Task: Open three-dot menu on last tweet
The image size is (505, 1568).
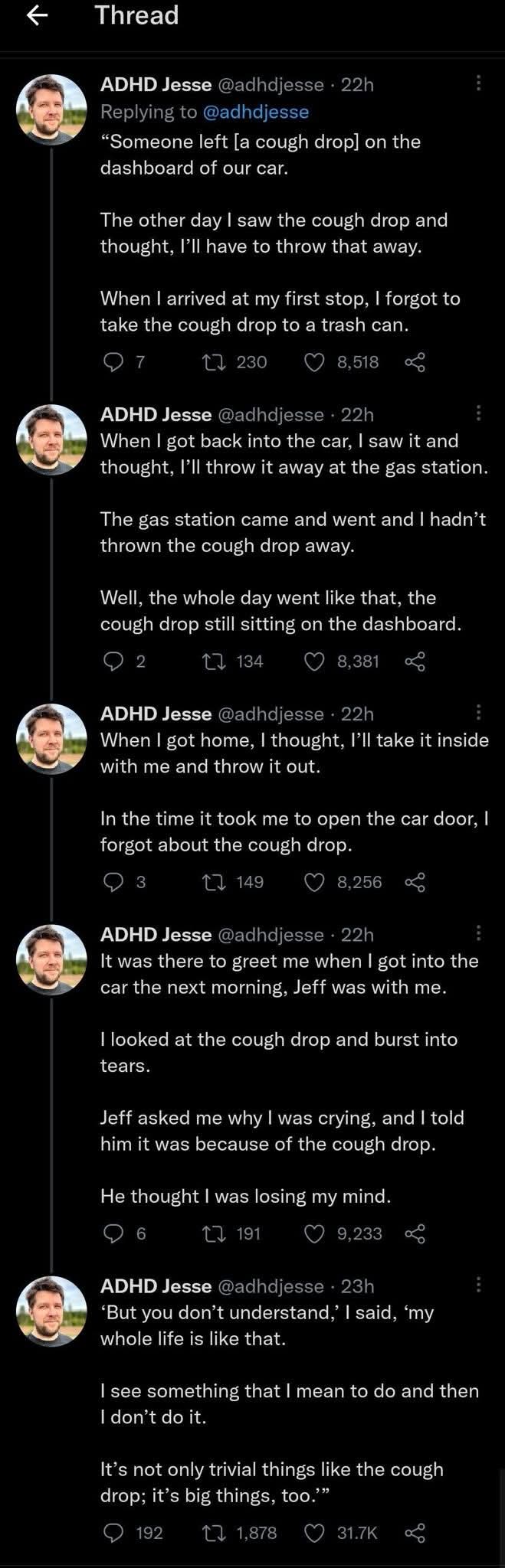Action: click(478, 1284)
